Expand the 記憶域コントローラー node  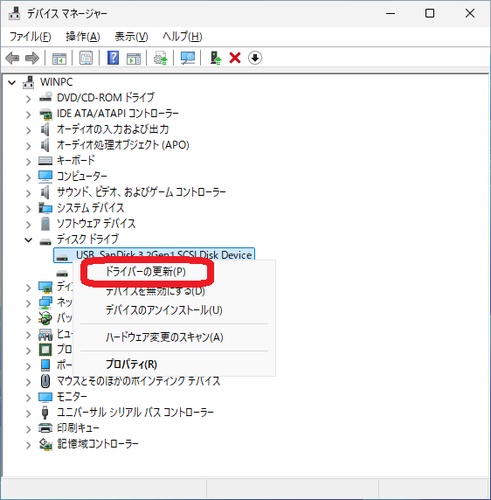pos(29,445)
